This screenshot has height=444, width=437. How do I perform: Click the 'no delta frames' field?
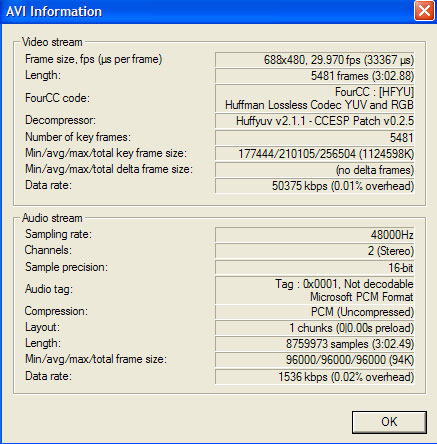[x=315, y=170]
